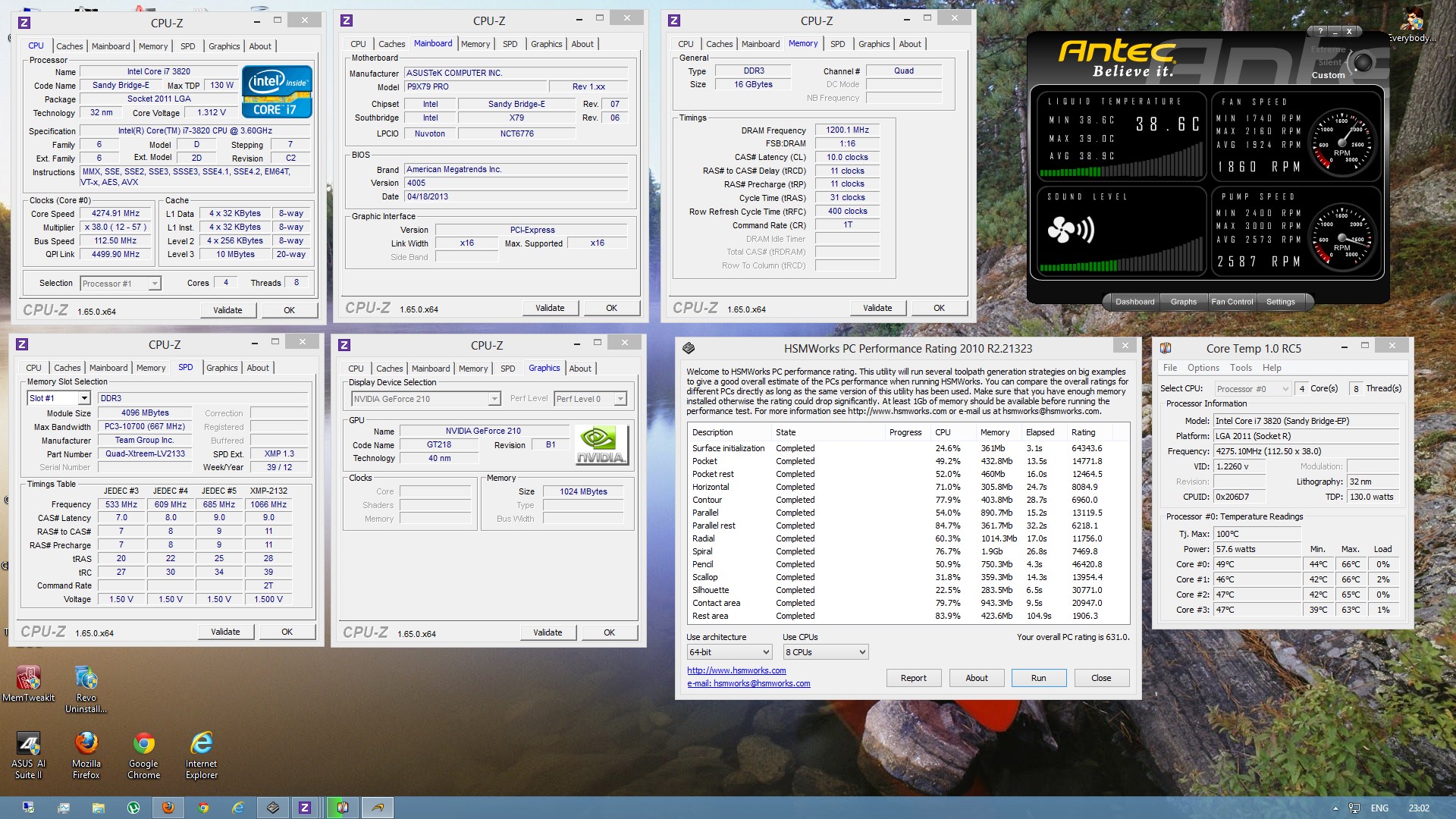Viewport: 1456px width, 819px height.
Task: Click the Core Temp taskbar icon
Action: click(342, 808)
